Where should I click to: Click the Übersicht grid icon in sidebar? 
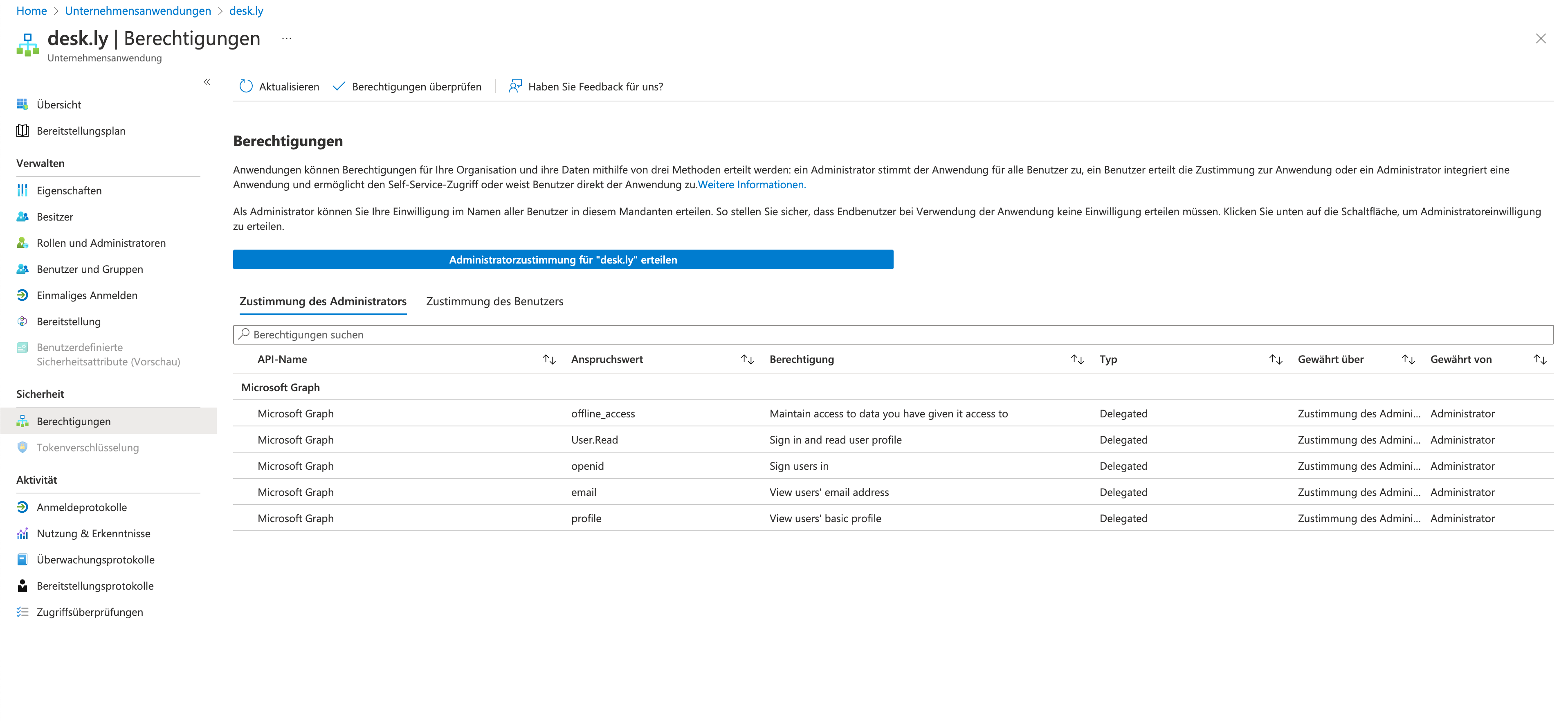[x=22, y=104]
